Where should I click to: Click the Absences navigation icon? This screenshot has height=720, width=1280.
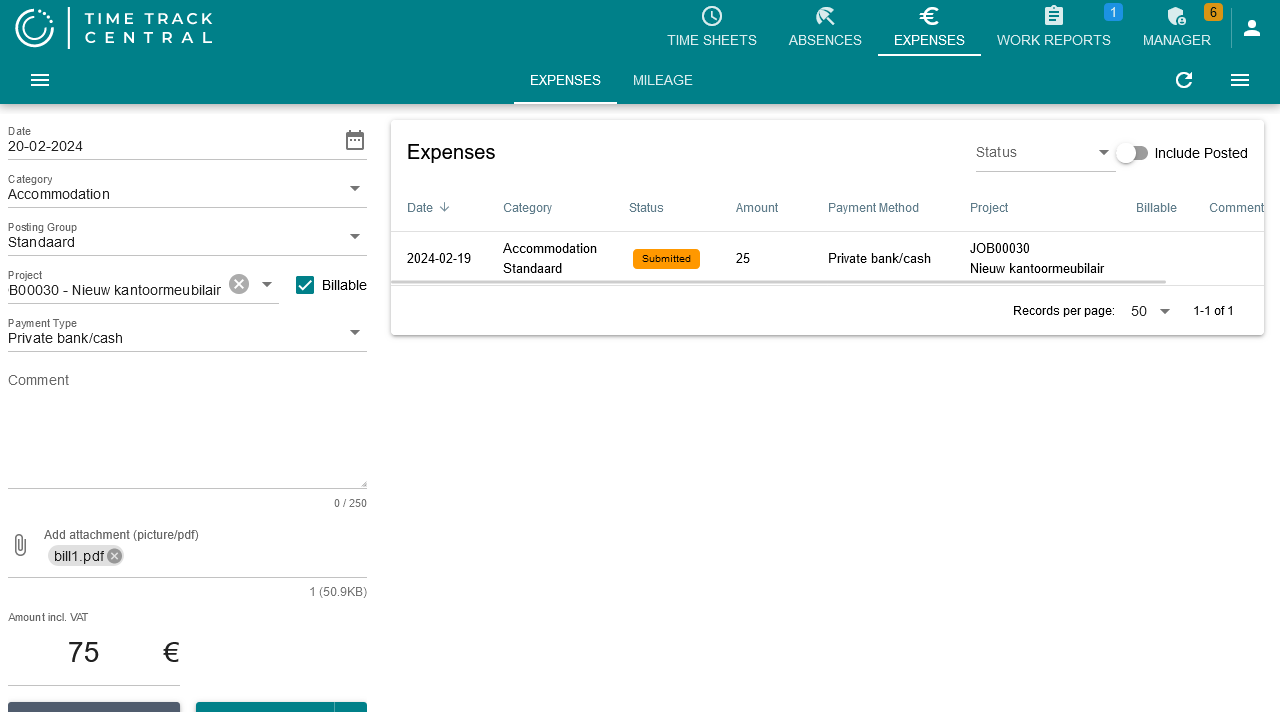pyautogui.click(x=825, y=16)
